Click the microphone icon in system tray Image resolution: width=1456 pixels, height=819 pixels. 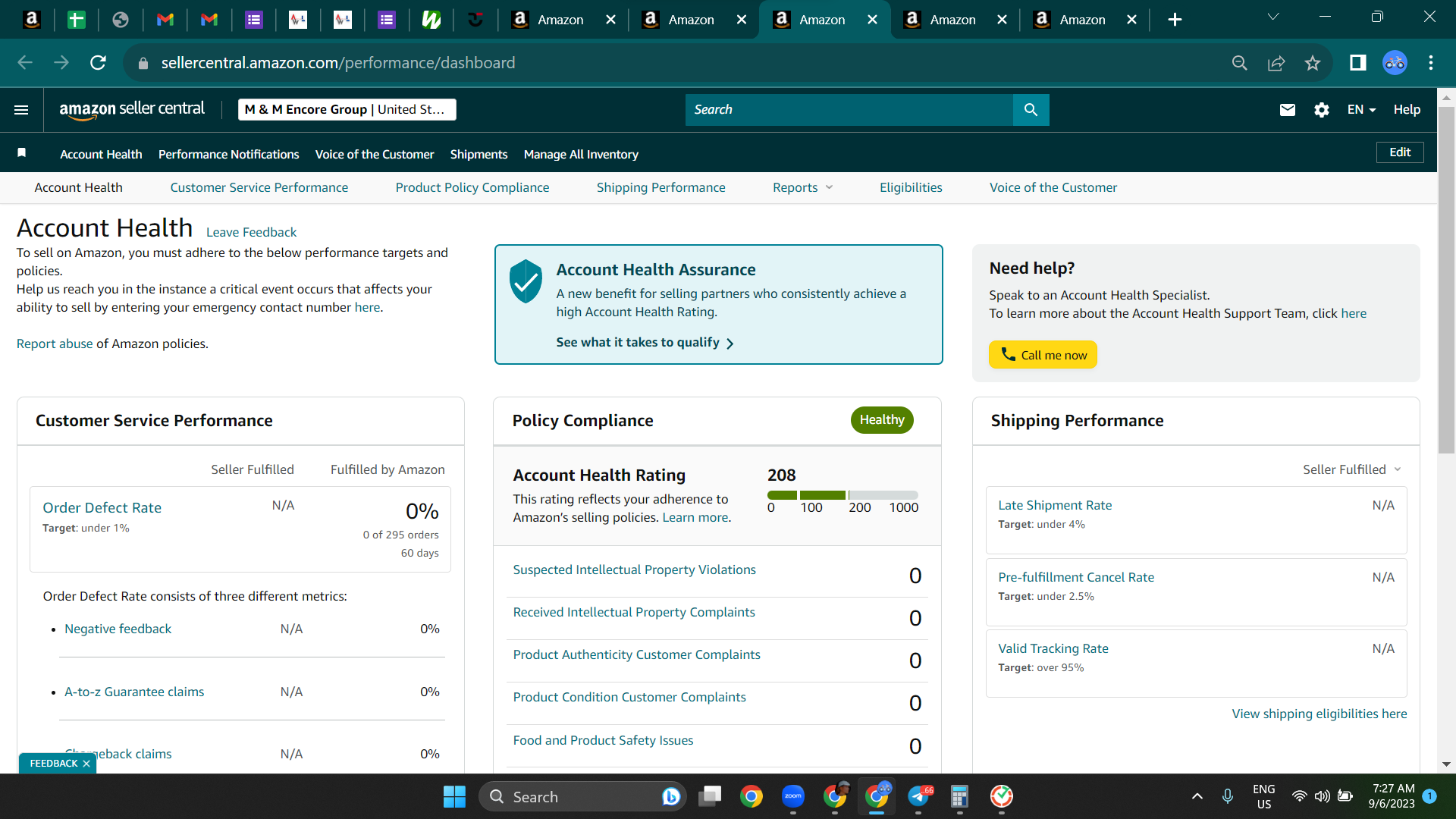[1228, 796]
